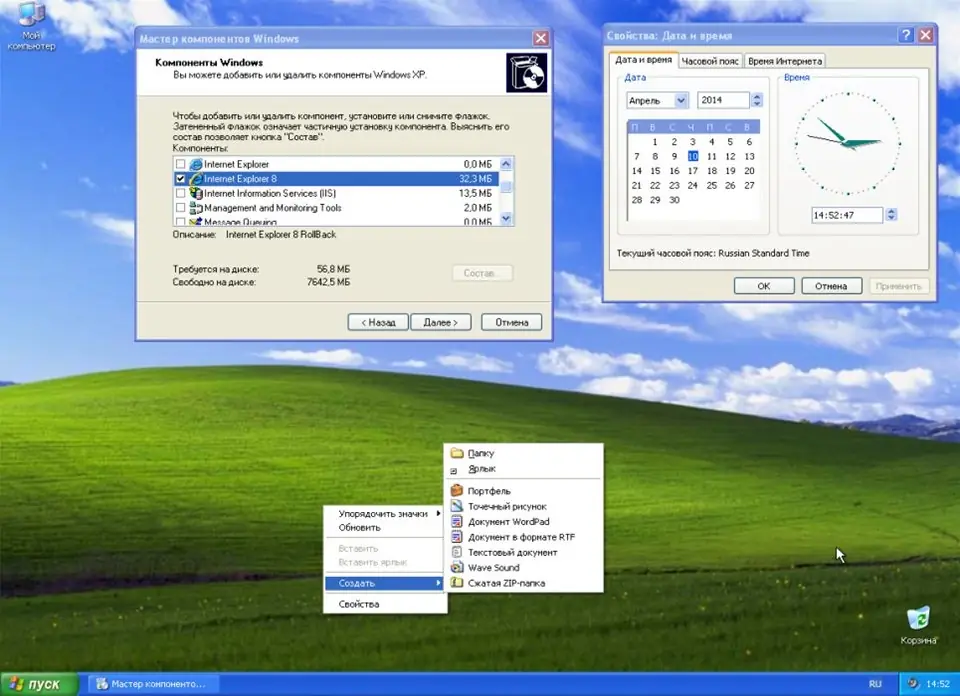This screenshot has height=696, width=960.
Task: Select day 10 in the calendar
Action: click(692, 156)
